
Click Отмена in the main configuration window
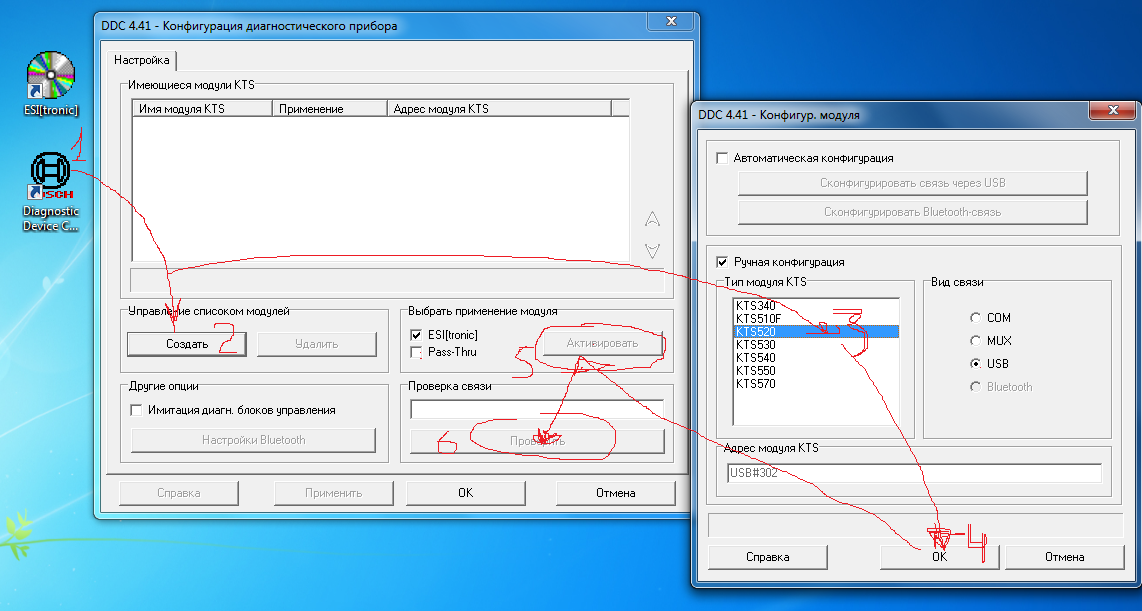click(615, 493)
